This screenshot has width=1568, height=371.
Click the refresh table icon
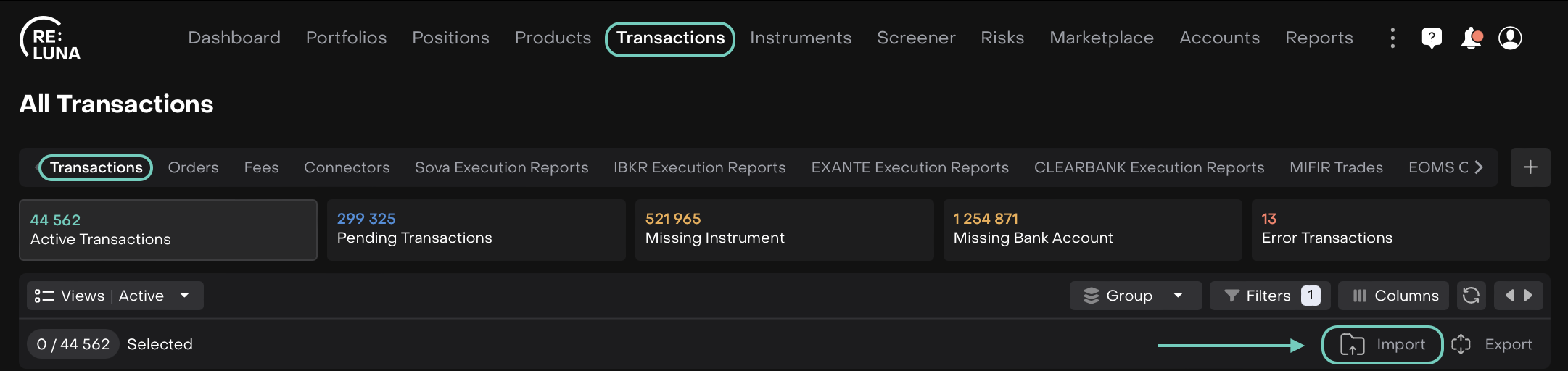tap(1471, 296)
